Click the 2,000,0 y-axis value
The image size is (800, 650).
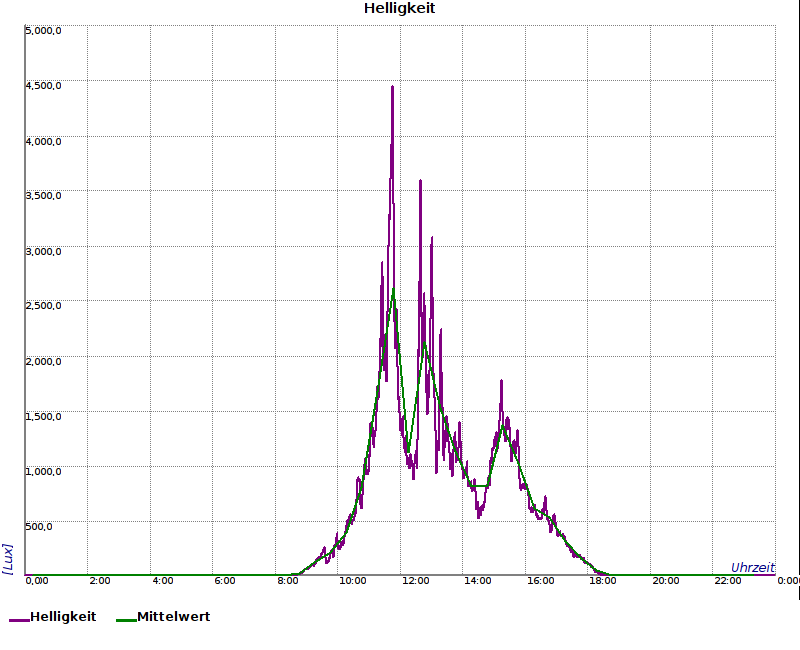point(43,362)
